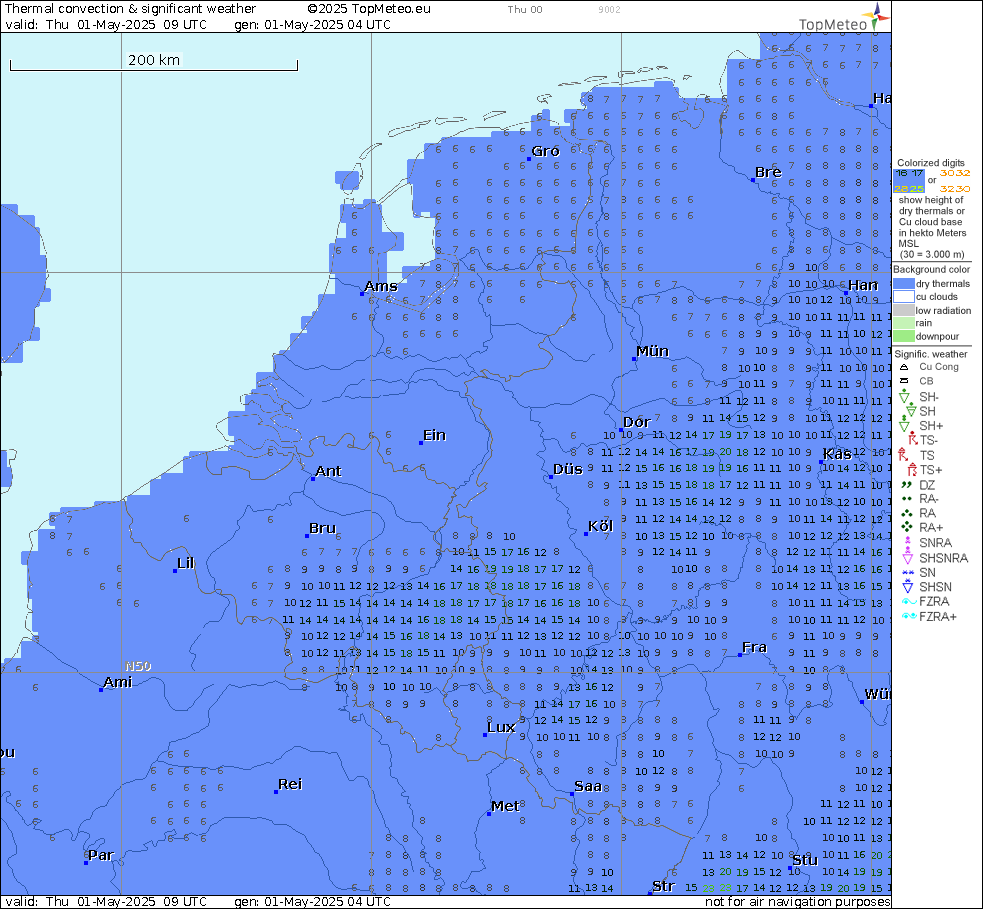
Task: Click the SH+ heavy shower symbol
Action: pyautogui.click(x=904, y=424)
